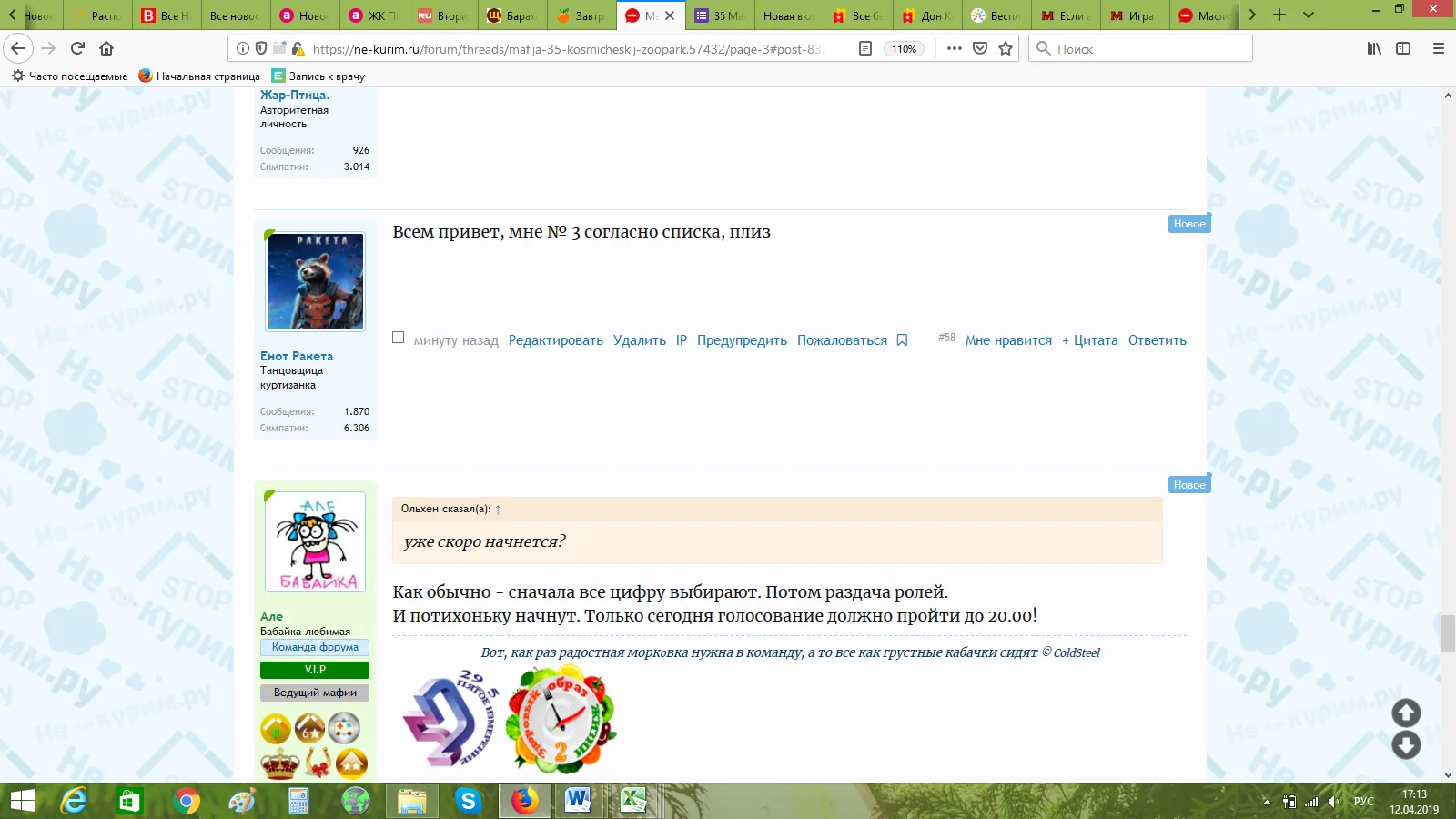
Task: Adjust volume via speaker tray icon
Action: click(x=1333, y=802)
